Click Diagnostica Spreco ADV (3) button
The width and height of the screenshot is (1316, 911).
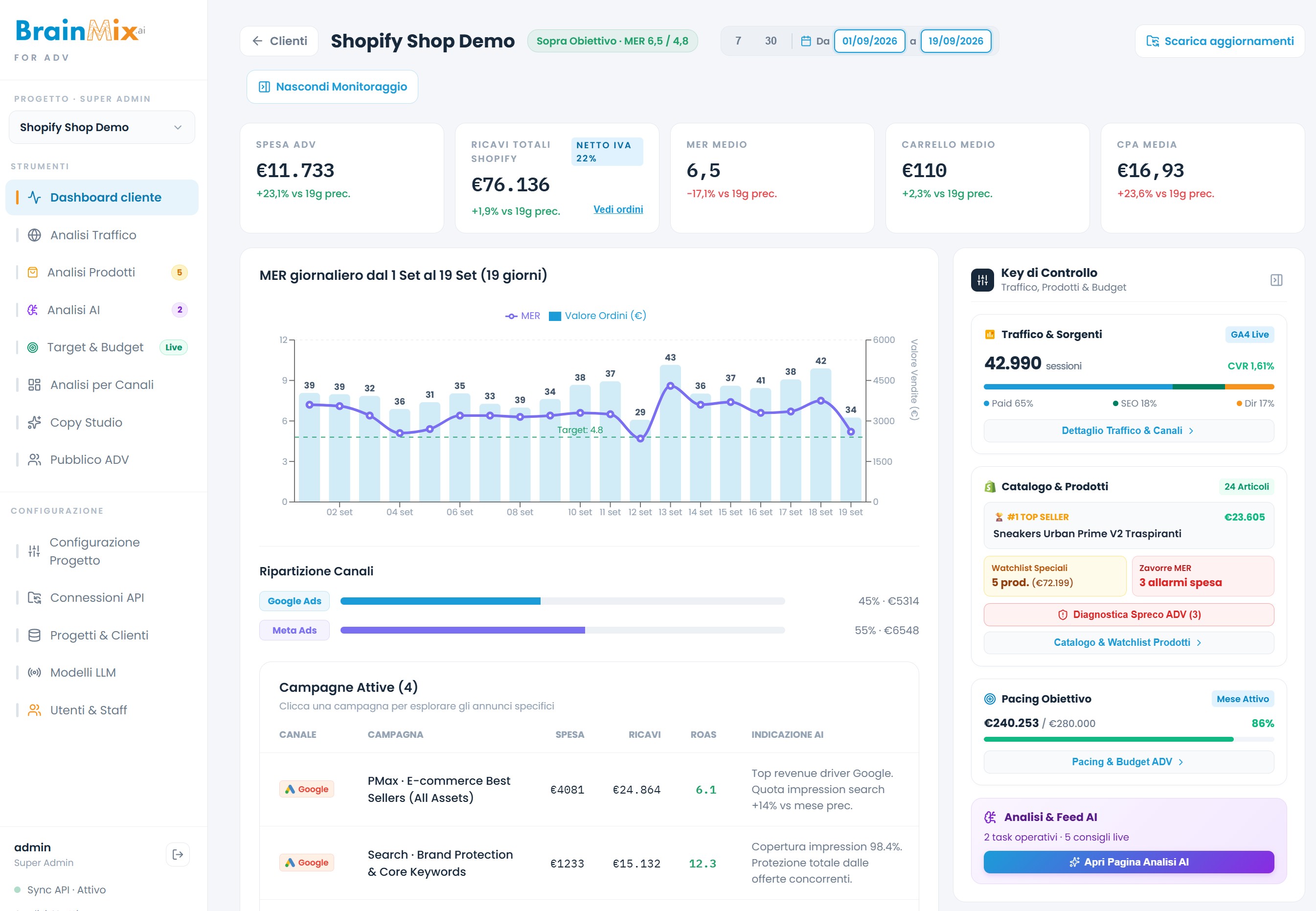(1128, 615)
